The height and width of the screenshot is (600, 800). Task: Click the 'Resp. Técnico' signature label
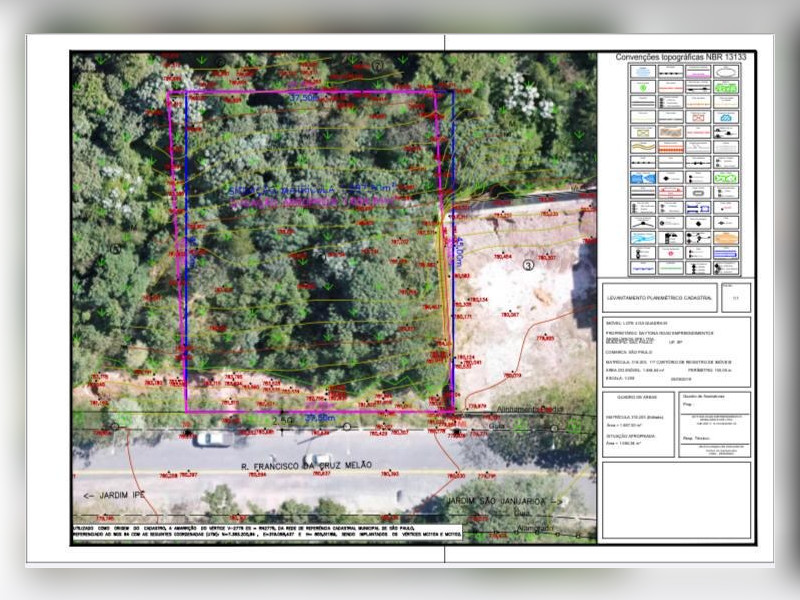(694, 438)
